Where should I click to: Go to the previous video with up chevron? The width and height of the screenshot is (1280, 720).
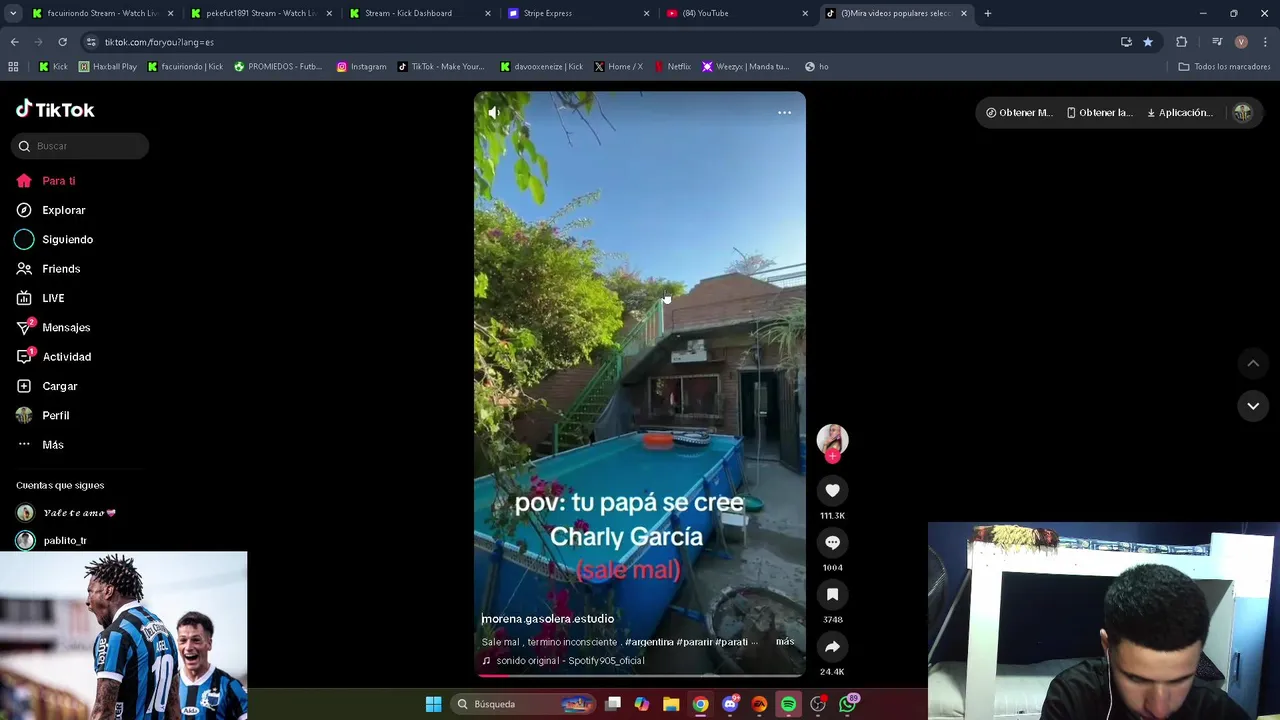coord(1253,363)
